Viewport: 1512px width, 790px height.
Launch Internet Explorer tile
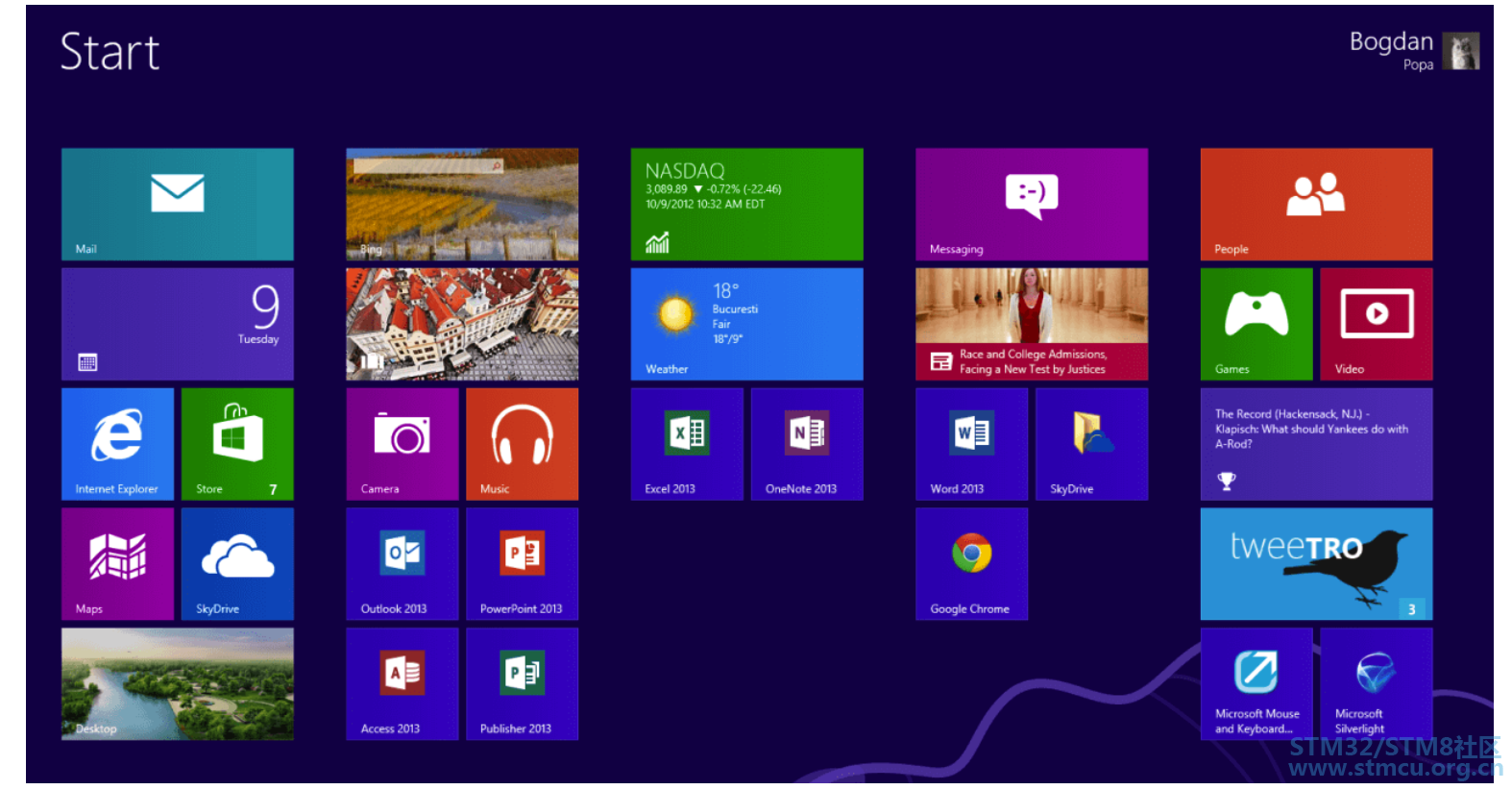[x=117, y=444]
